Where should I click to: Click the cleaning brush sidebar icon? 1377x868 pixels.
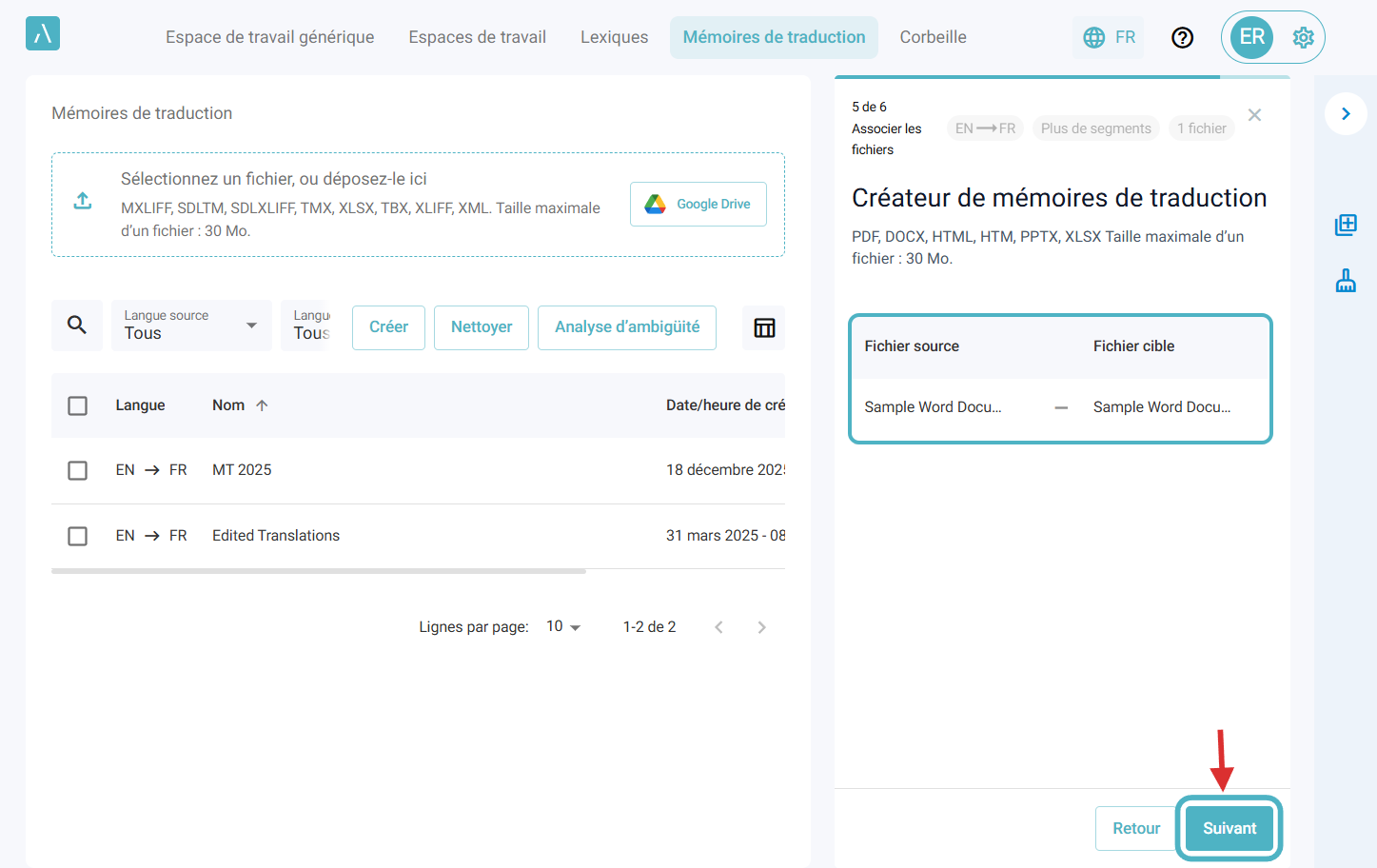coord(1346,281)
